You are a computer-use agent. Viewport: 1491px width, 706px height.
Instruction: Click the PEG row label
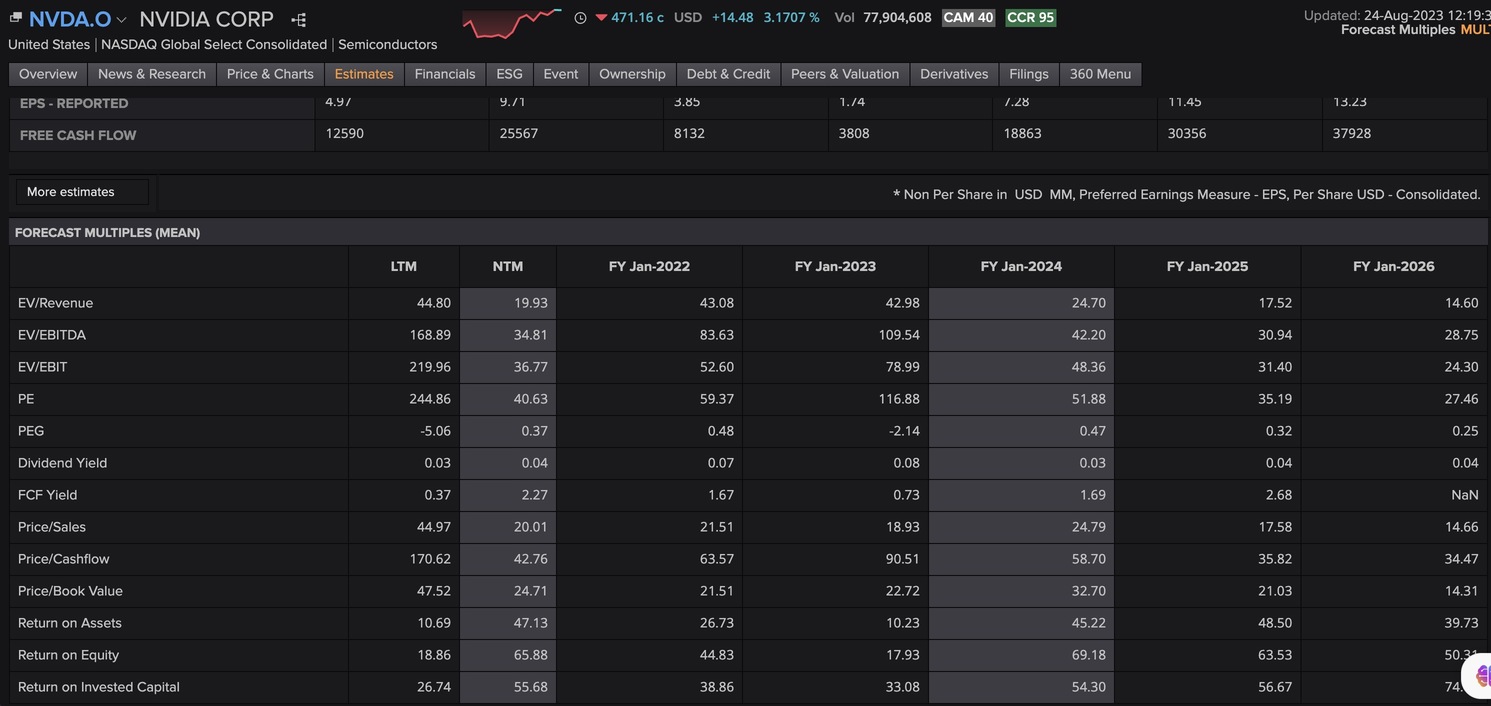pyautogui.click(x=31, y=431)
